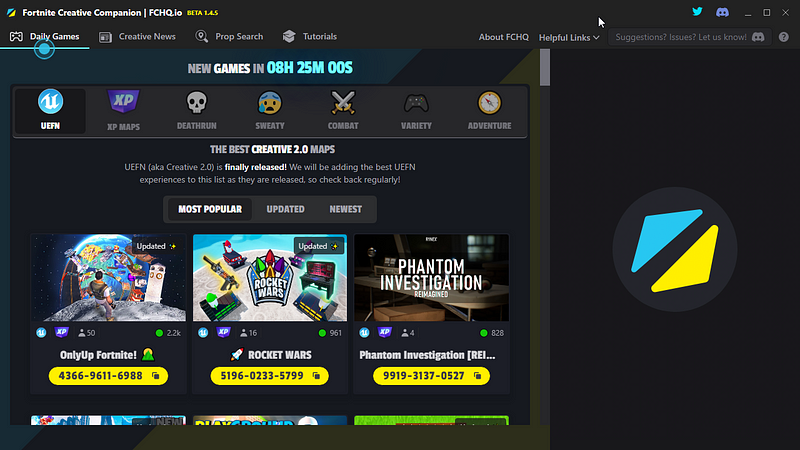
Task: Open the About FCHQ link
Action: tap(504, 37)
